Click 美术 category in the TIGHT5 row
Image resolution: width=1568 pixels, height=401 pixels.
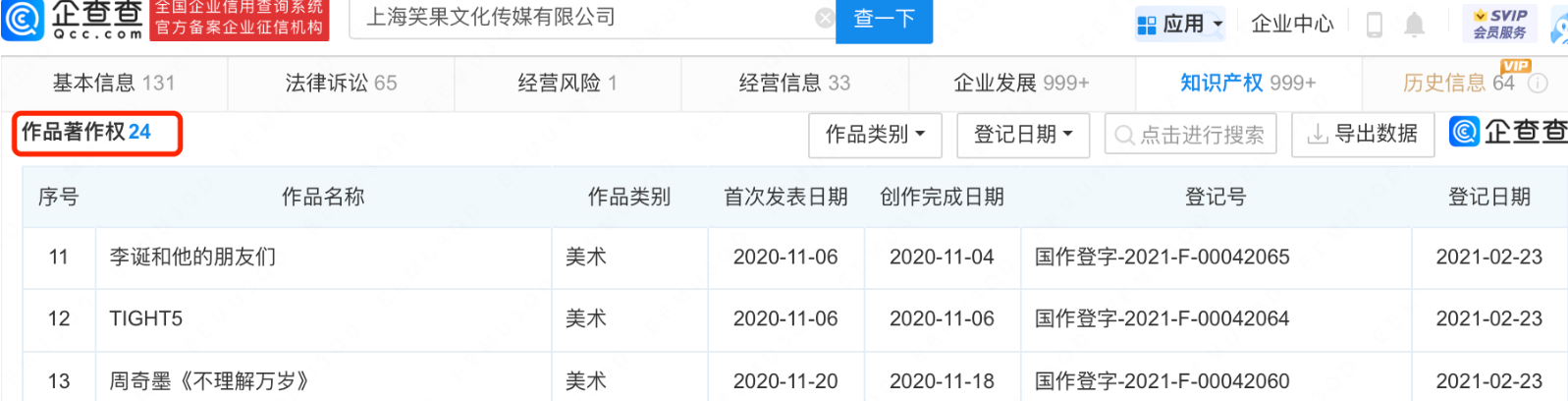point(586,318)
